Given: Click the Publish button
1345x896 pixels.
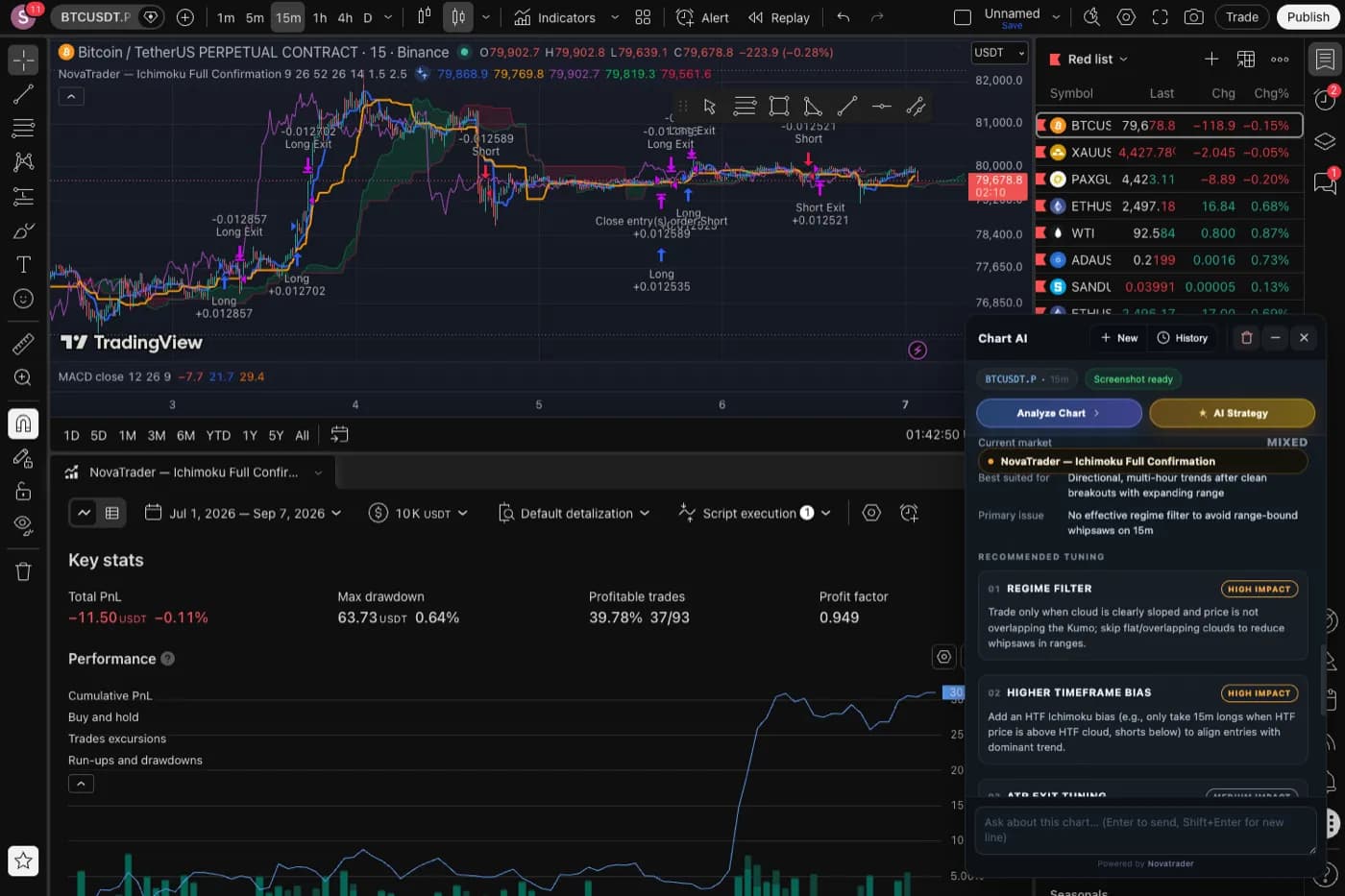Looking at the screenshot, I should [x=1308, y=17].
